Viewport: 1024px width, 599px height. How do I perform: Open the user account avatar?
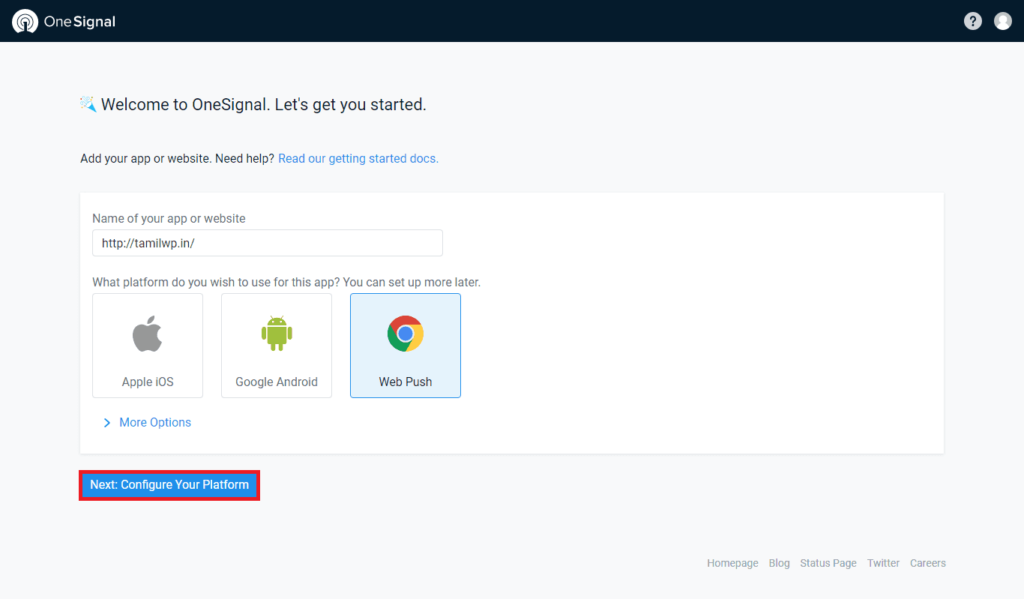(x=1002, y=22)
